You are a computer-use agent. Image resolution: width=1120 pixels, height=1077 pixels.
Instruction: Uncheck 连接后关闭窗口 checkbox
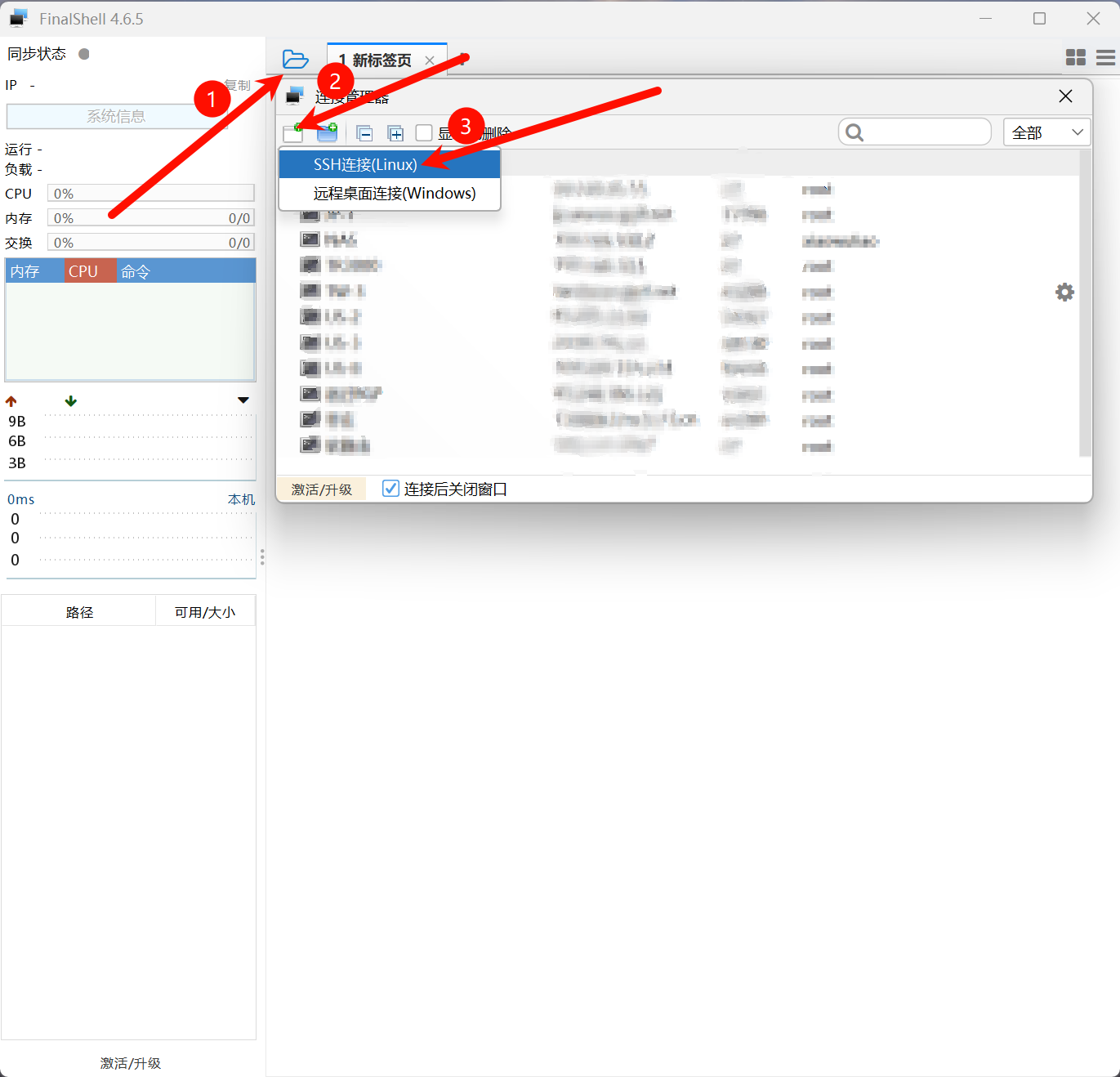391,489
